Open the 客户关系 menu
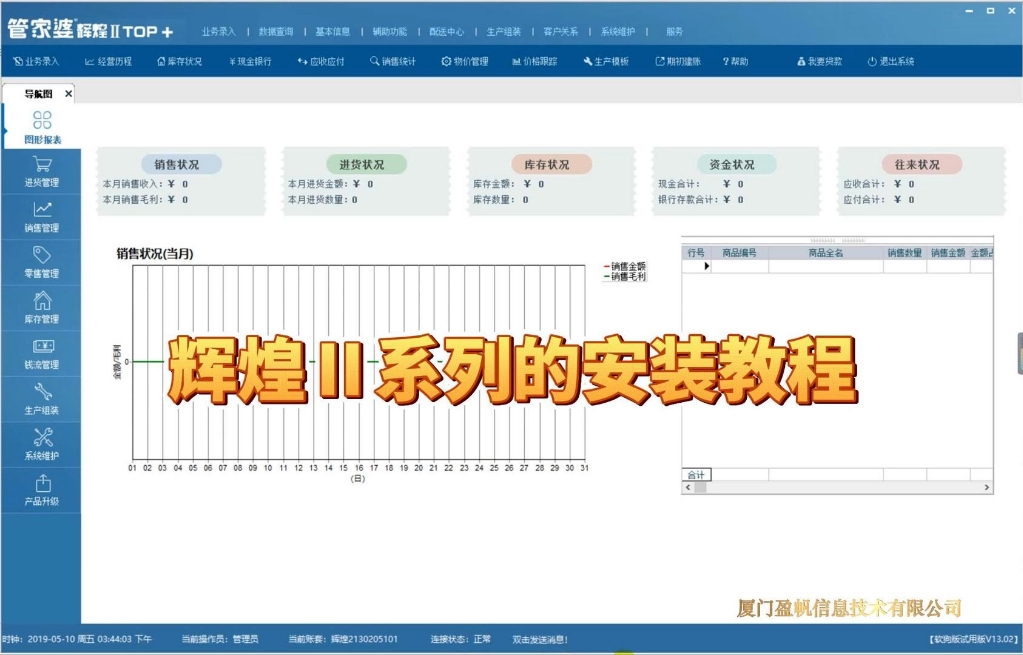1023x655 pixels. 561,31
